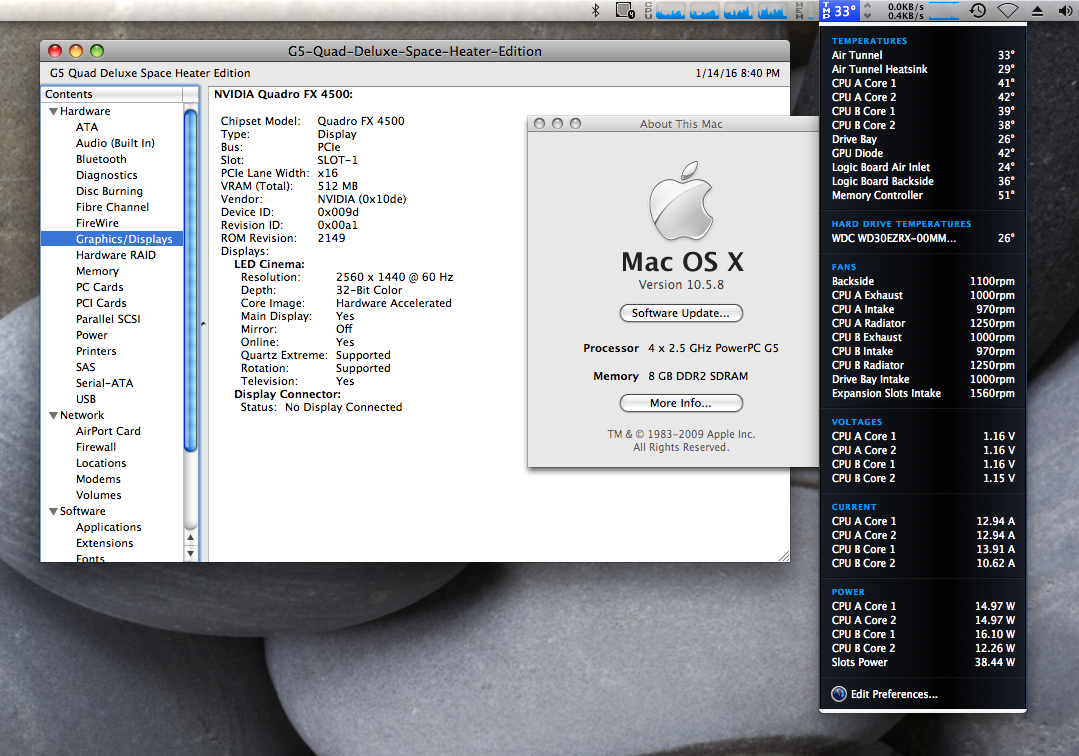Click the NVIDIA Quadro FX 4500 heading
This screenshot has width=1079, height=756.
[284, 94]
